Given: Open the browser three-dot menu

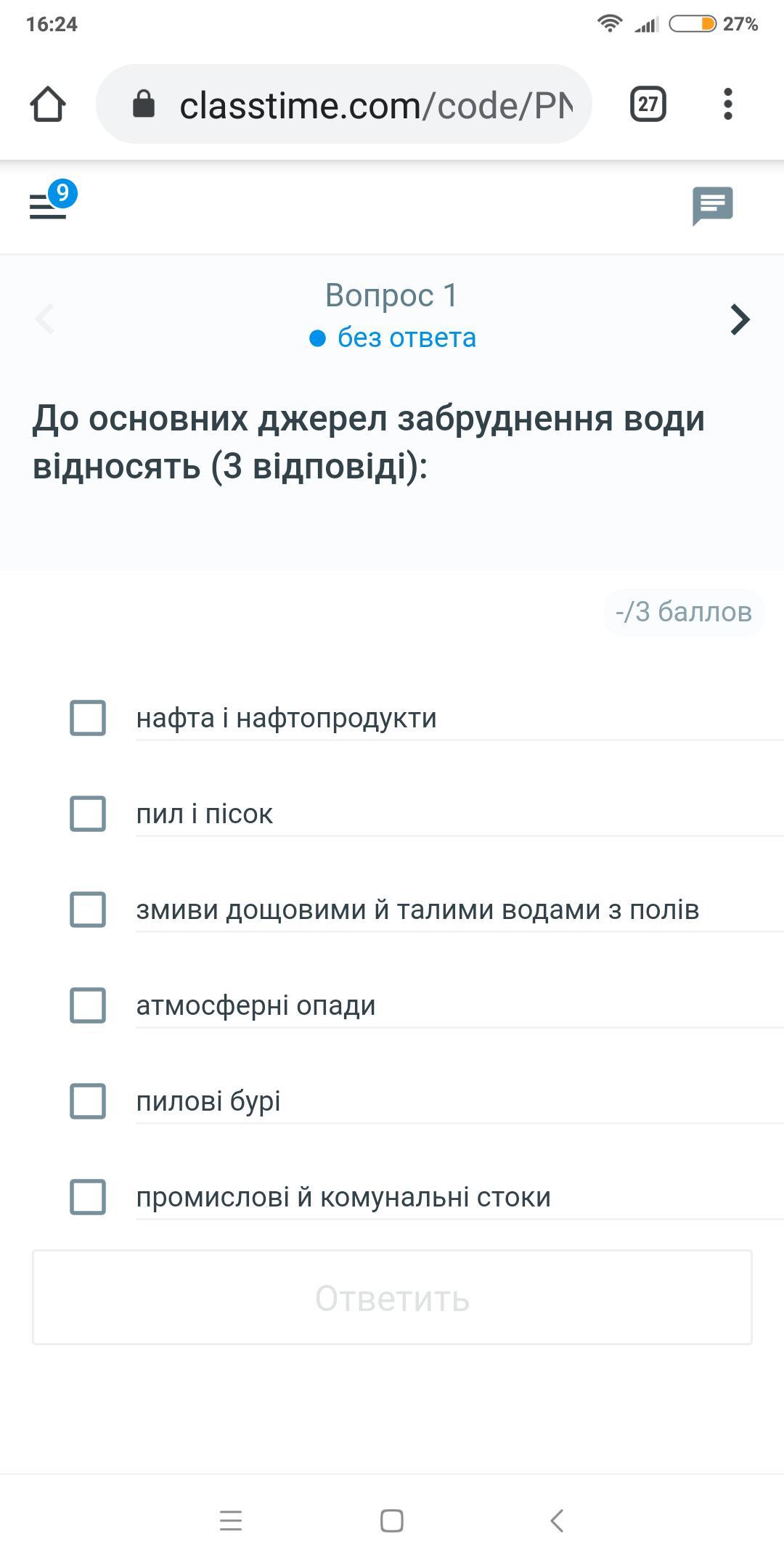Looking at the screenshot, I should 727,104.
